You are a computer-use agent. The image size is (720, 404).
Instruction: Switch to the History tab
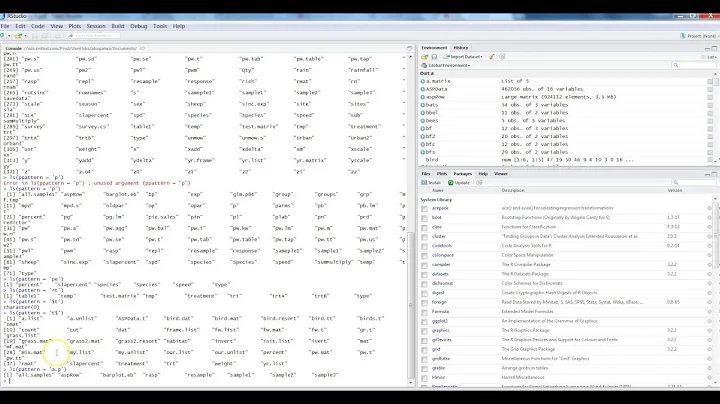(x=461, y=48)
